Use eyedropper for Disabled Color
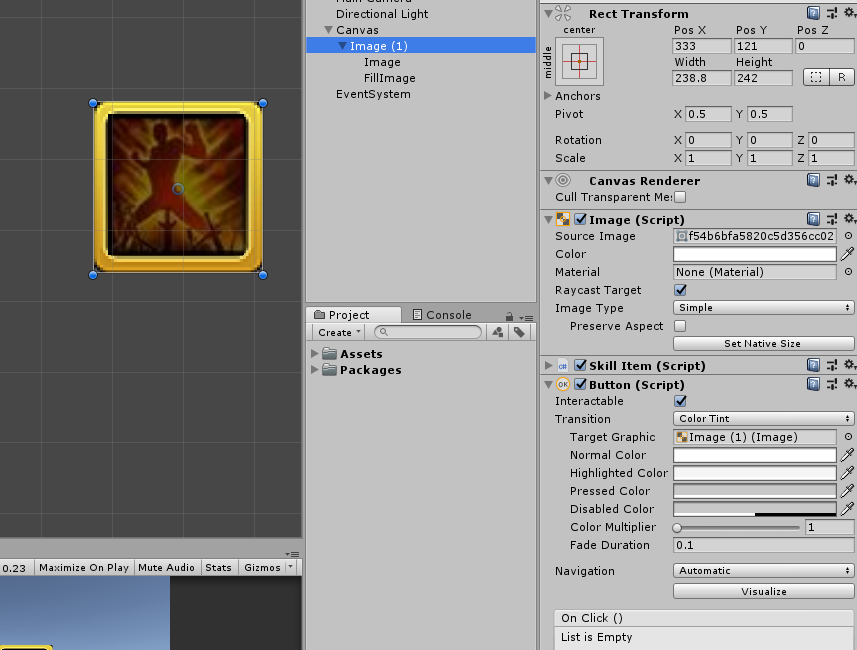 (x=847, y=509)
